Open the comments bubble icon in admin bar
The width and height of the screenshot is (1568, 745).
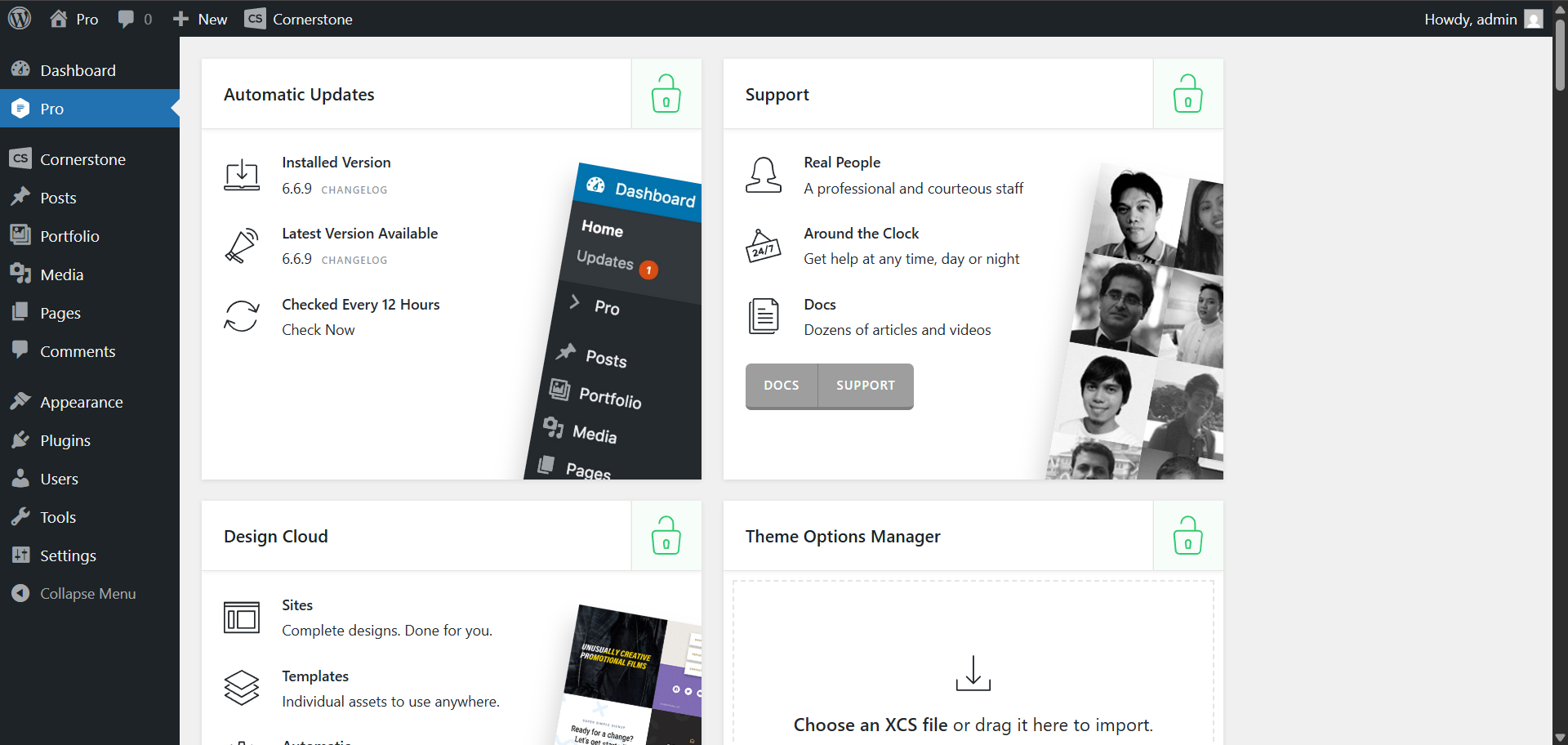coord(127,19)
